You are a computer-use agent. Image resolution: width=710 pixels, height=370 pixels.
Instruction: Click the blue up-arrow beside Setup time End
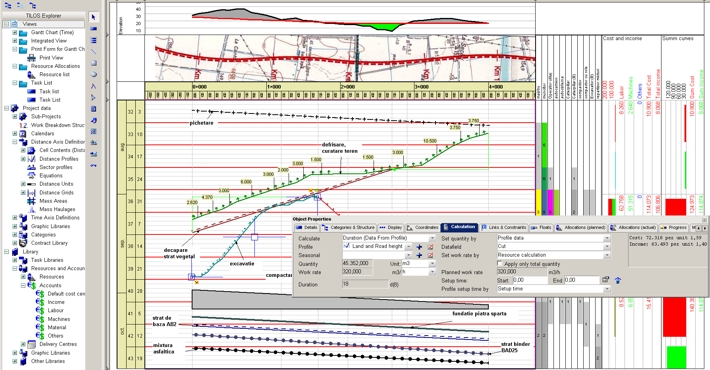[x=617, y=280]
